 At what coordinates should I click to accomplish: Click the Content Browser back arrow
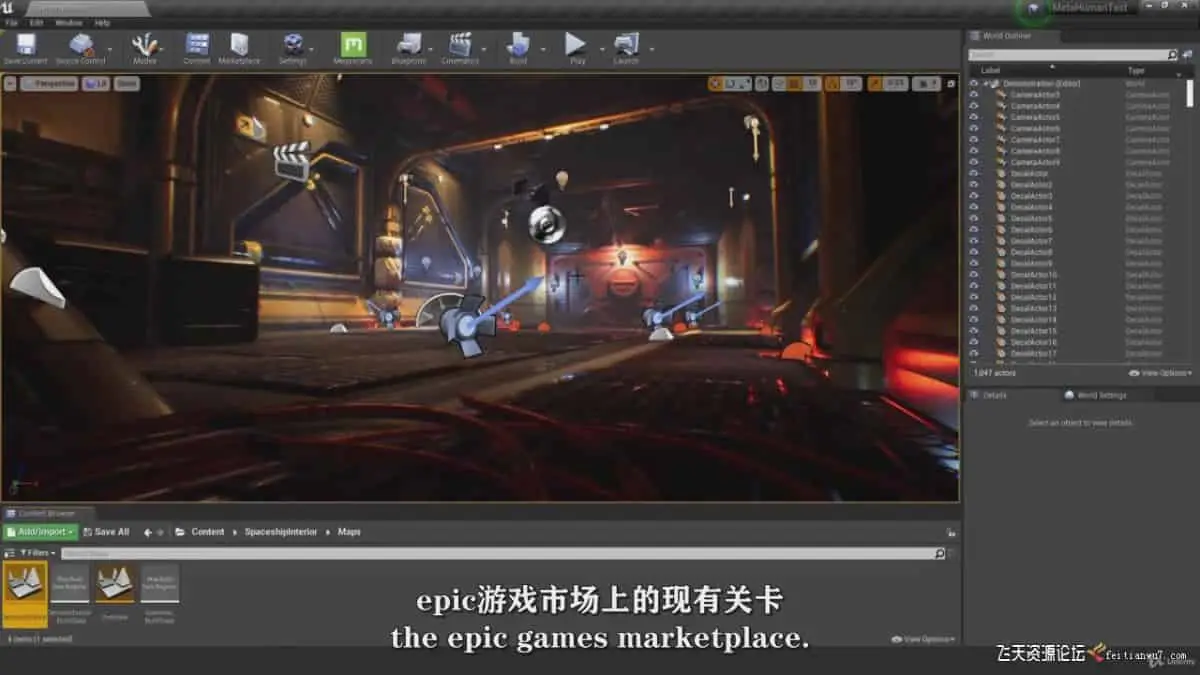coord(147,532)
